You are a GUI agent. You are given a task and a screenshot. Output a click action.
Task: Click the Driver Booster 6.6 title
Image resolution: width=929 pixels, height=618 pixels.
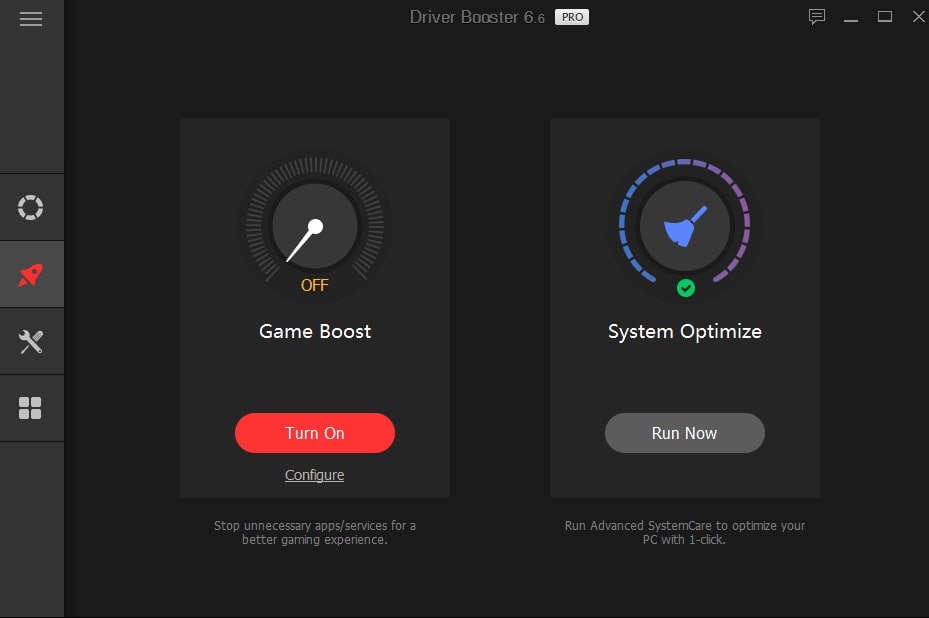pyautogui.click(x=477, y=17)
